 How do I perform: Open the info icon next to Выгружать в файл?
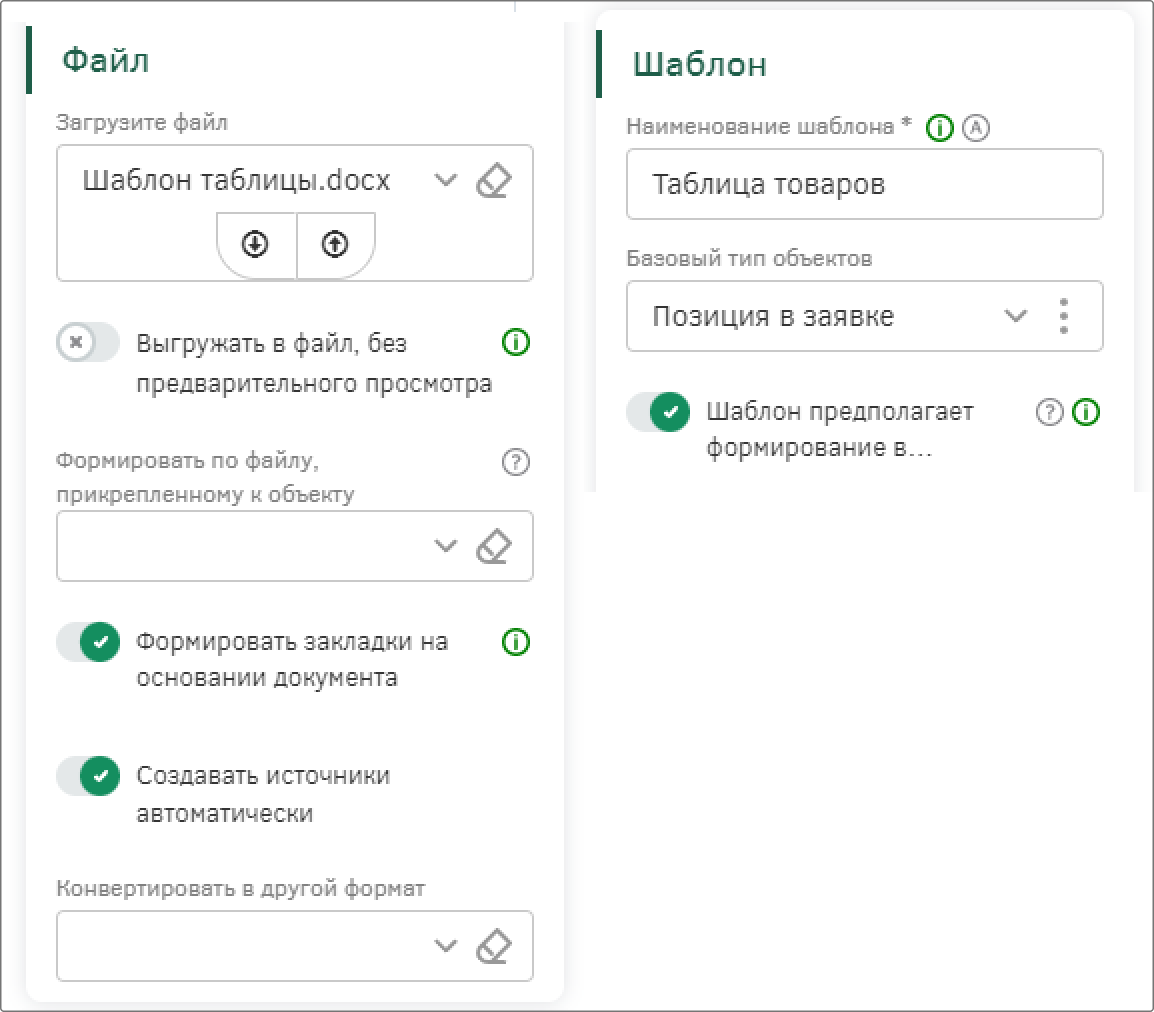click(516, 342)
